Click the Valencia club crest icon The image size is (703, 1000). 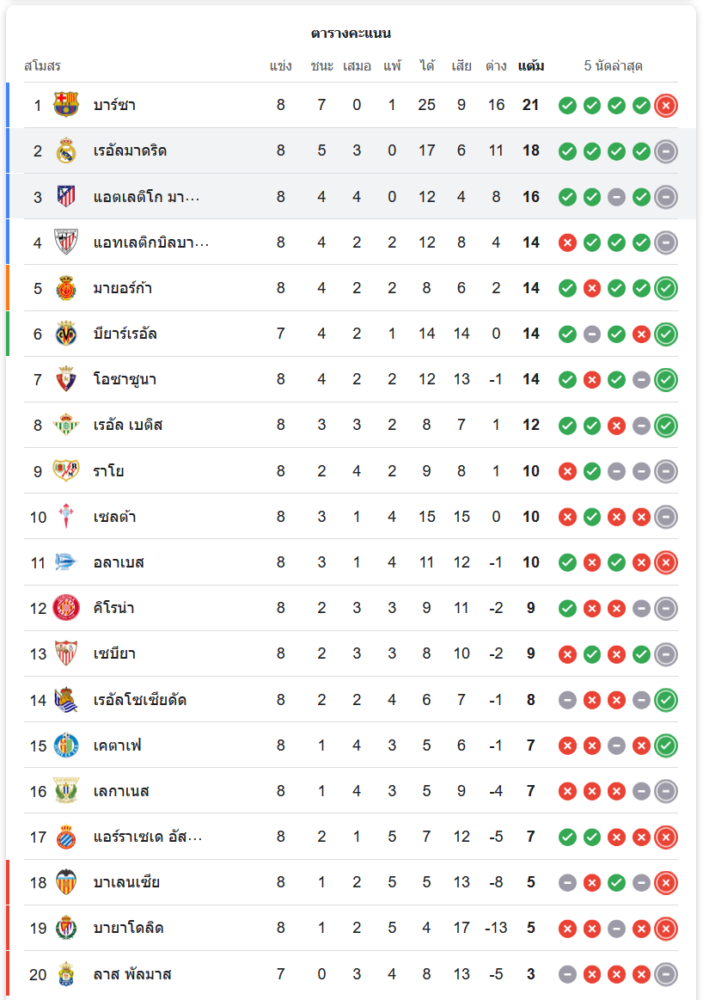pyautogui.click(x=66, y=882)
